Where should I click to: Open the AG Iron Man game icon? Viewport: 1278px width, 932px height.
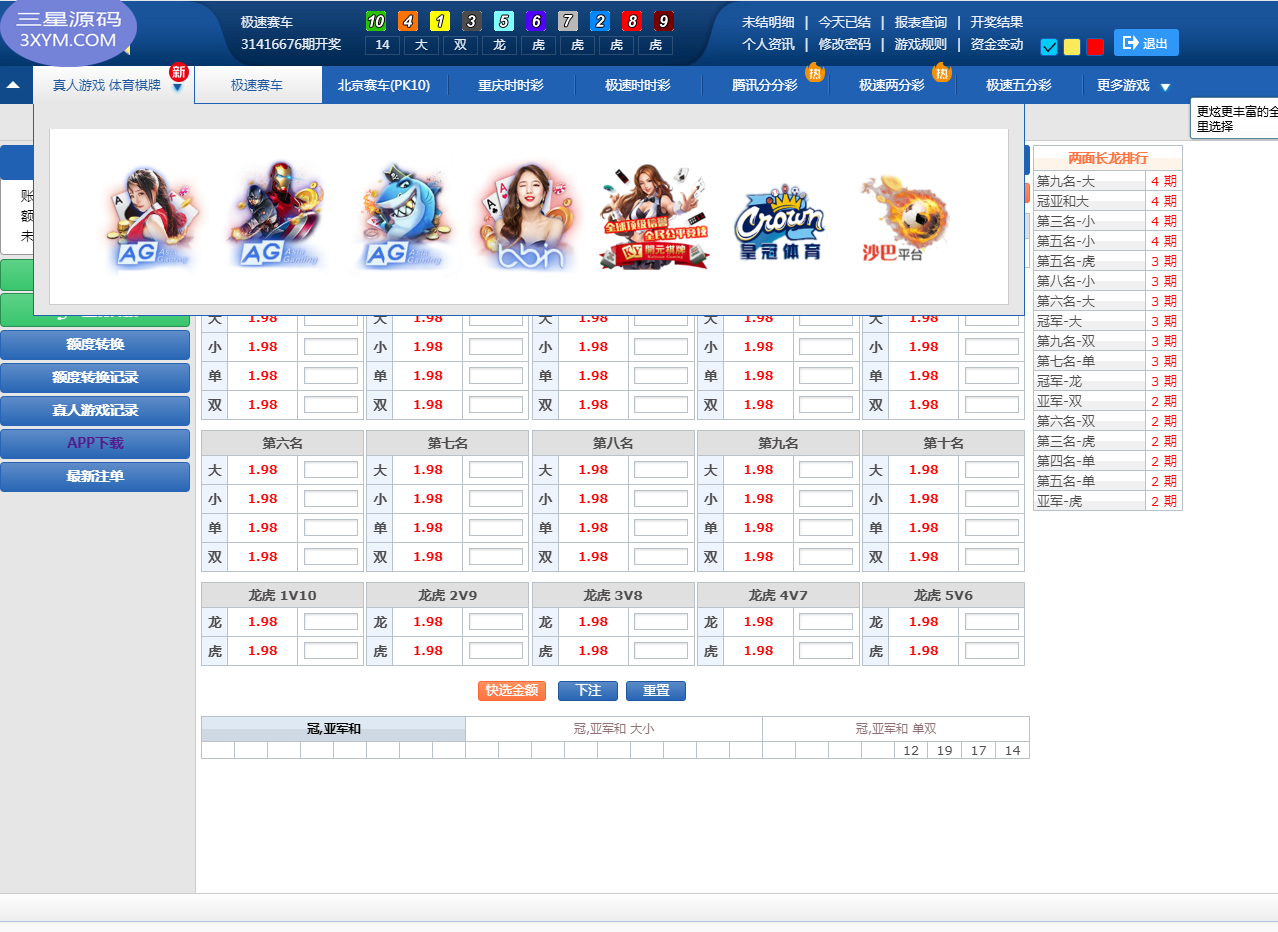point(275,216)
